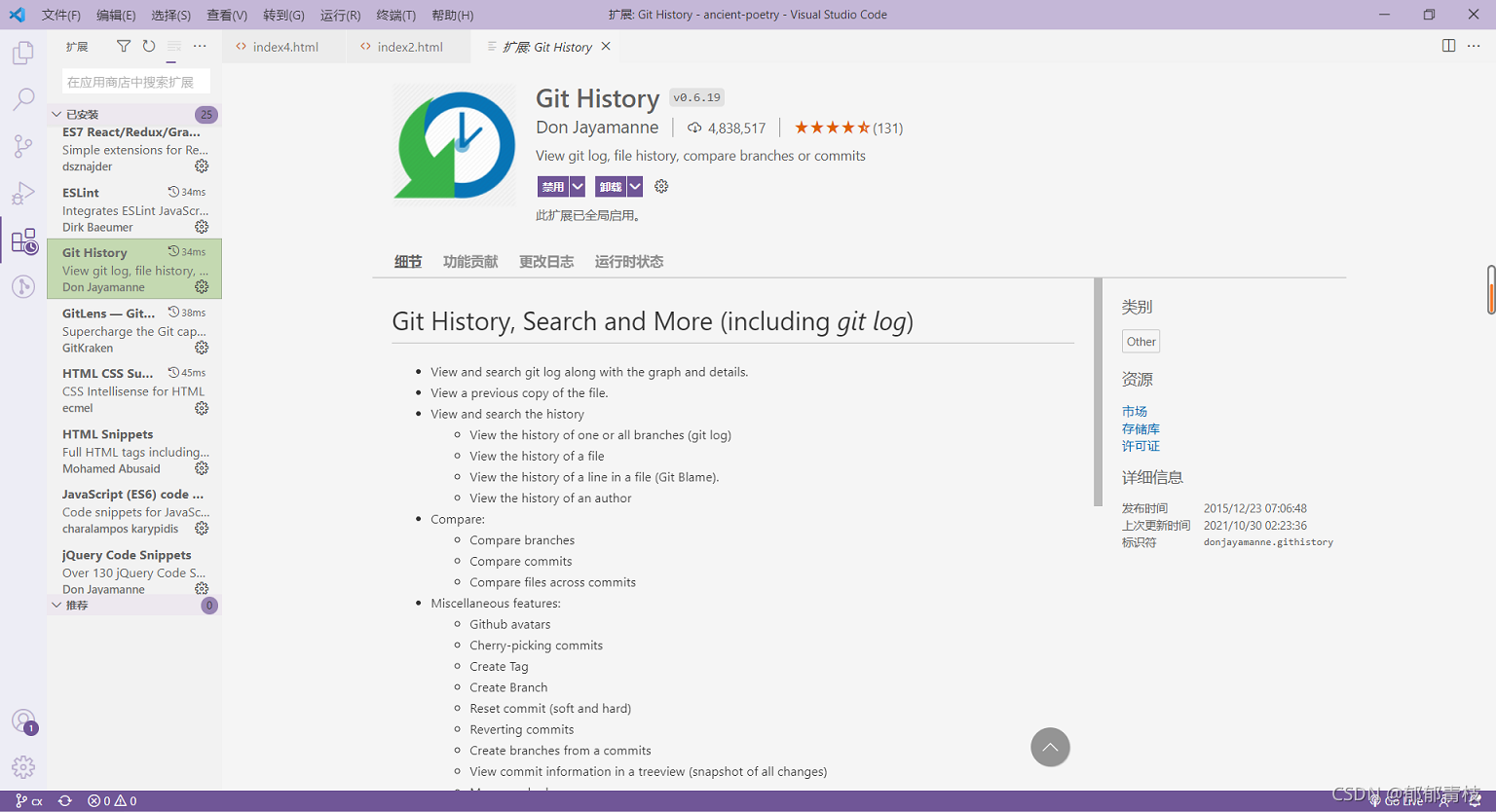Viewport: 1496px width, 812px height.
Task: Open errors and warnings count in status bar
Action: pos(112,801)
